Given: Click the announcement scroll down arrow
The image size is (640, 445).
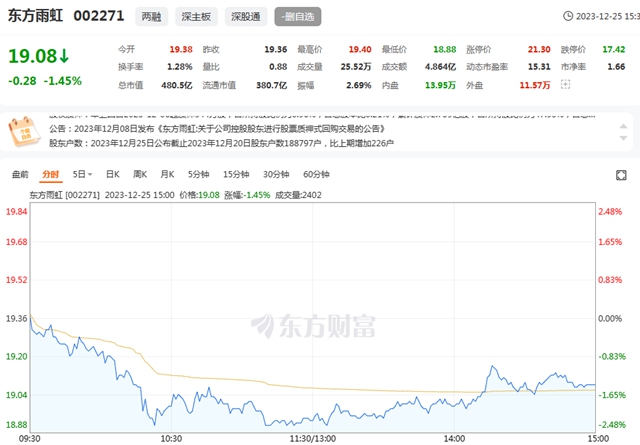Looking at the screenshot, I should (623, 138).
